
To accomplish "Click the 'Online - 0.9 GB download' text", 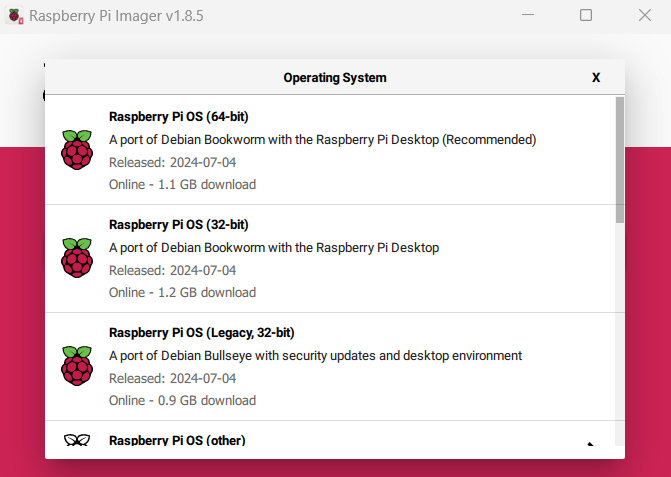I will (182, 401).
